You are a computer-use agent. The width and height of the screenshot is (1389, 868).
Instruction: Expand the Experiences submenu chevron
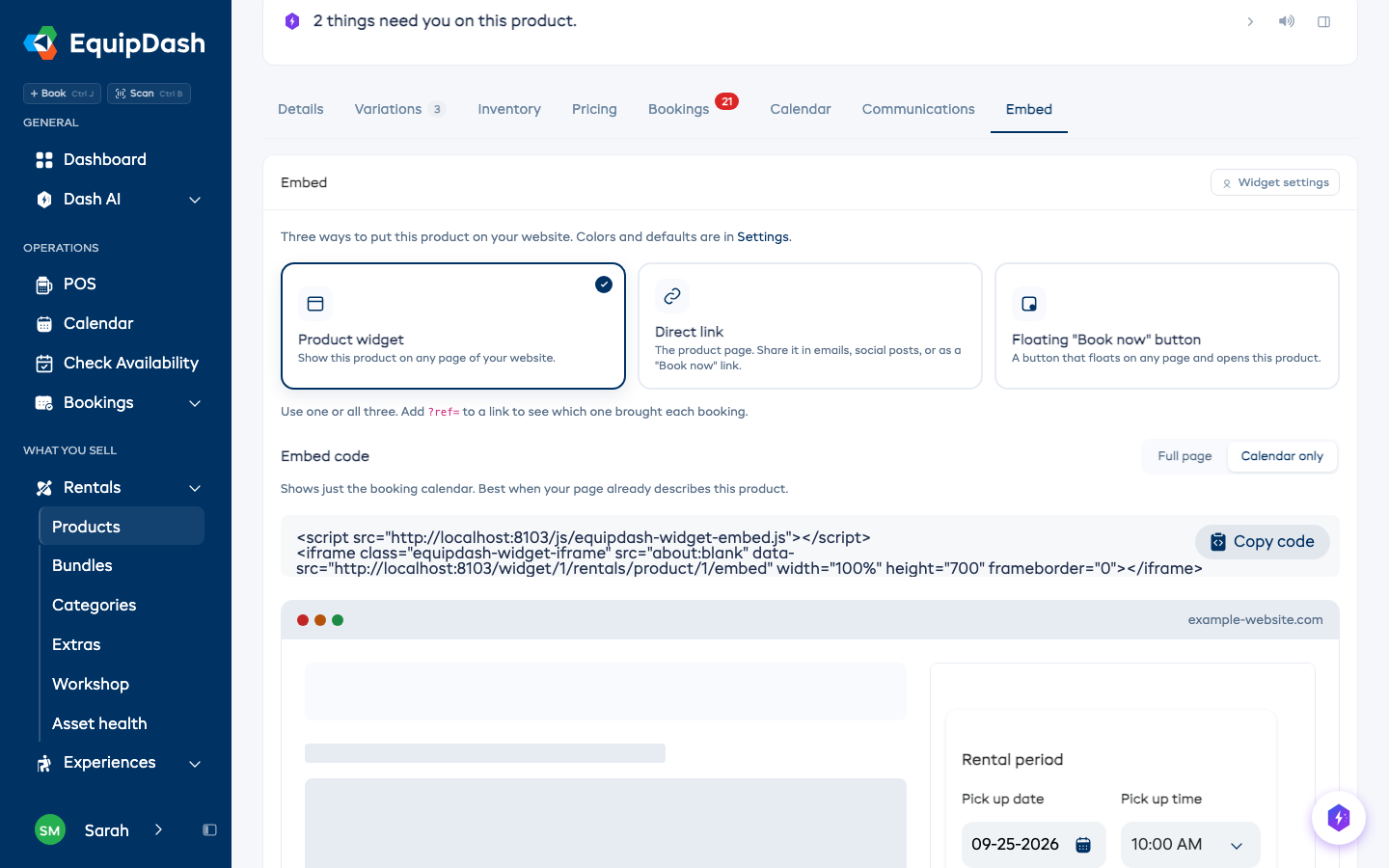click(x=195, y=764)
